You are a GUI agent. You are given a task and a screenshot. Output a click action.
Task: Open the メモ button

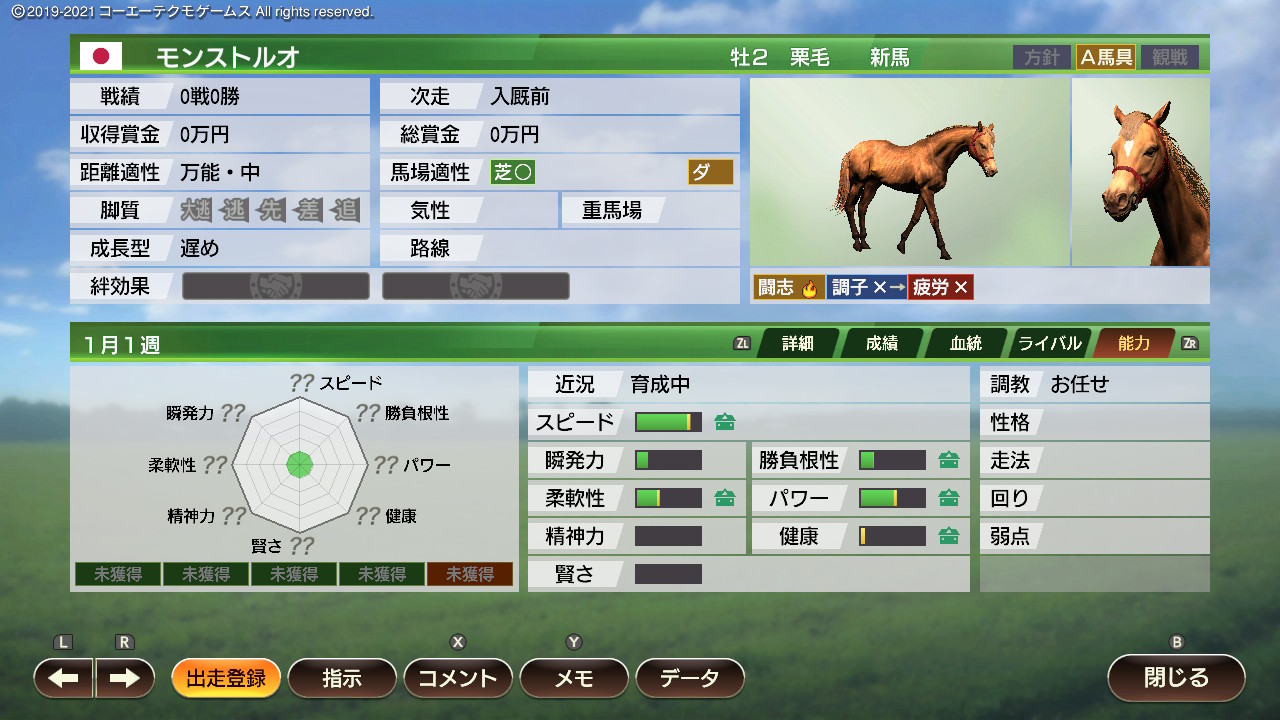click(574, 678)
